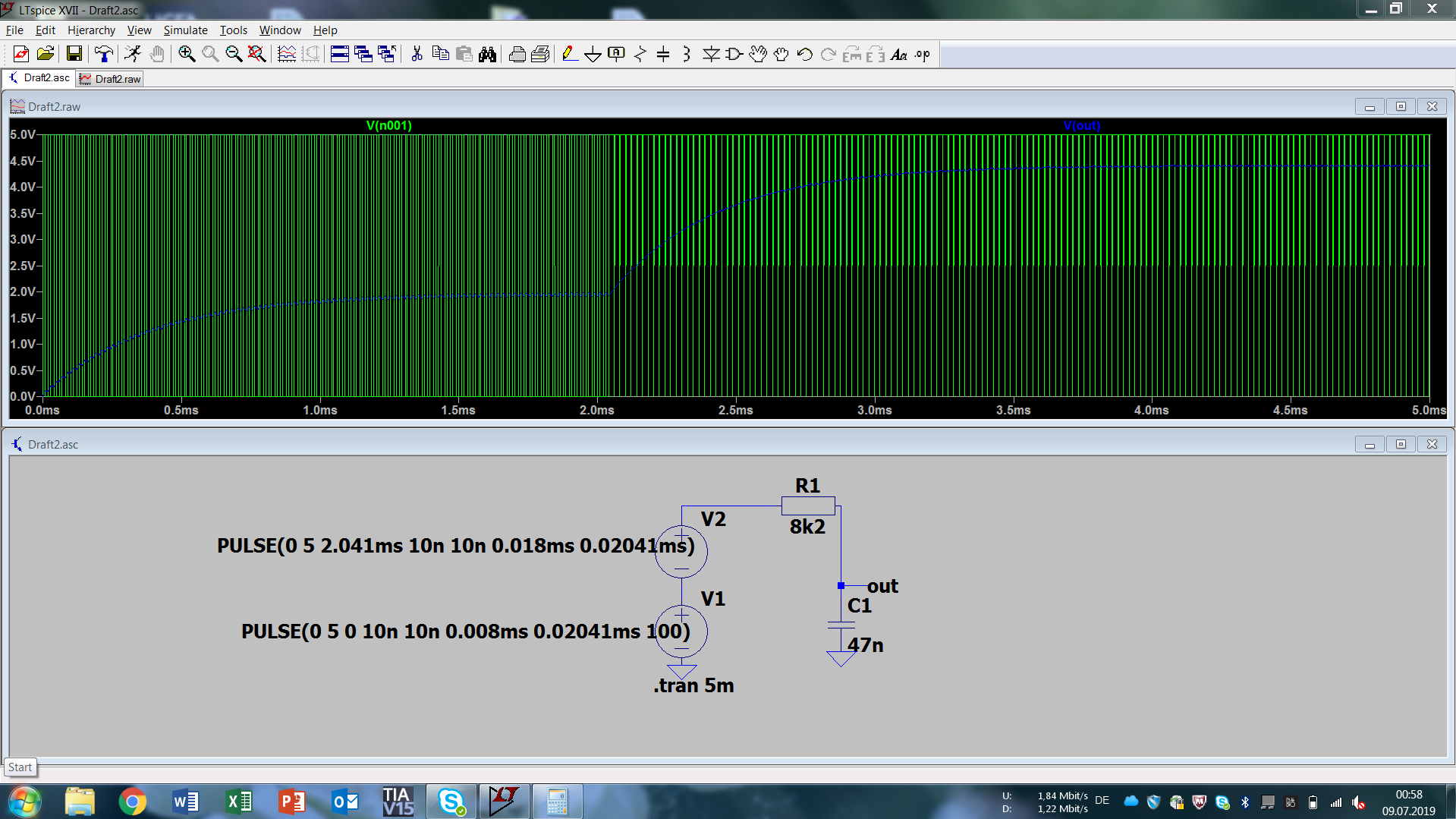Place a ground symbol
The width and height of the screenshot is (1456, 819).
[x=593, y=54]
